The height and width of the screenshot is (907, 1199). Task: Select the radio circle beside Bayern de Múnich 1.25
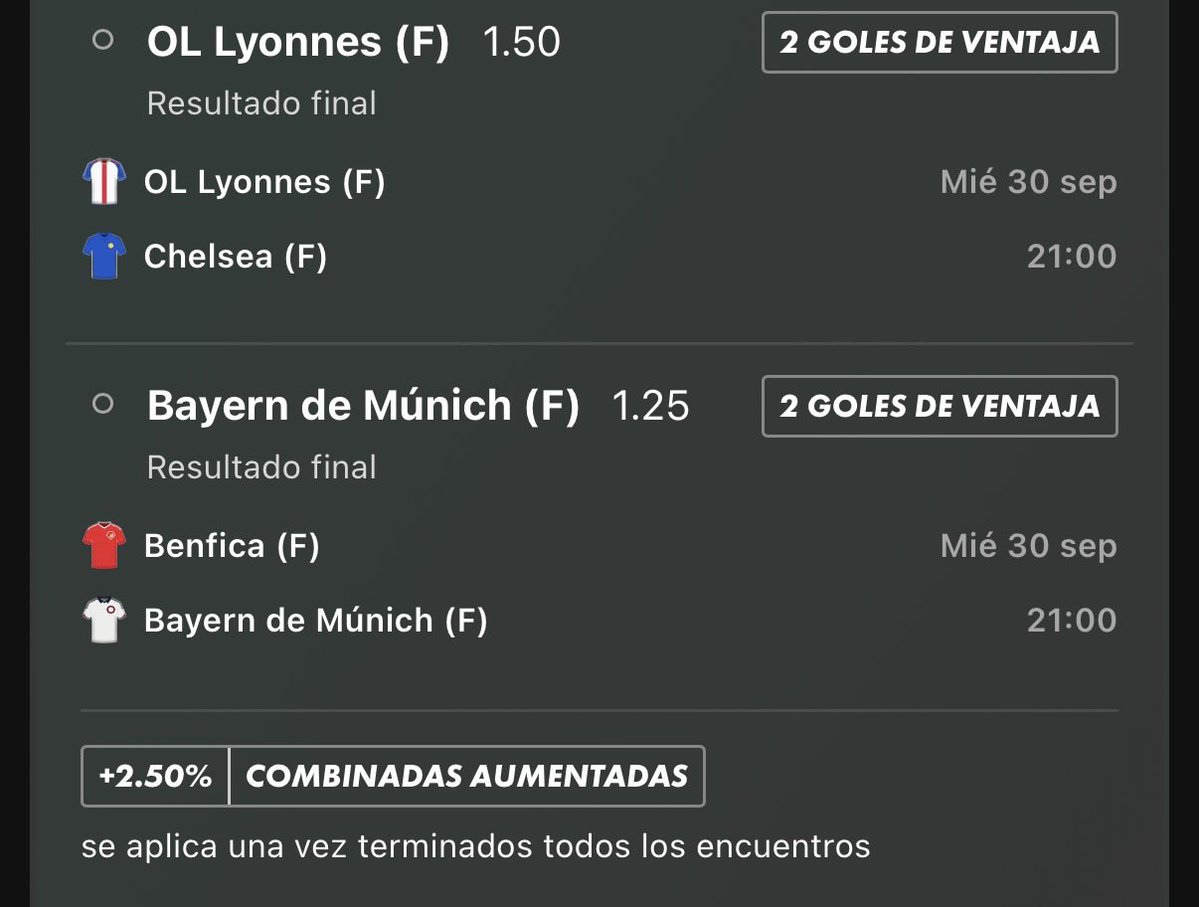pyautogui.click(x=102, y=404)
